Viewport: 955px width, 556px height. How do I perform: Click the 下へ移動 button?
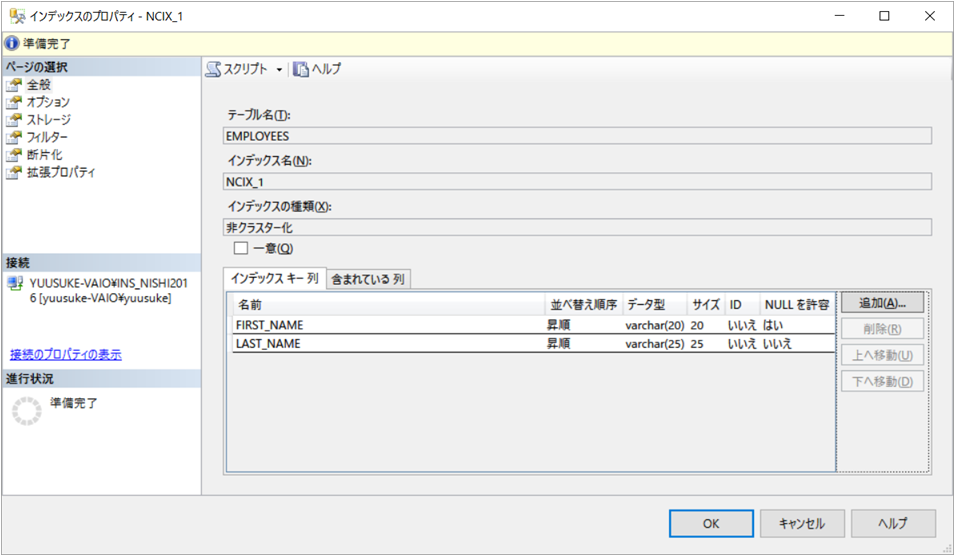tap(883, 381)
